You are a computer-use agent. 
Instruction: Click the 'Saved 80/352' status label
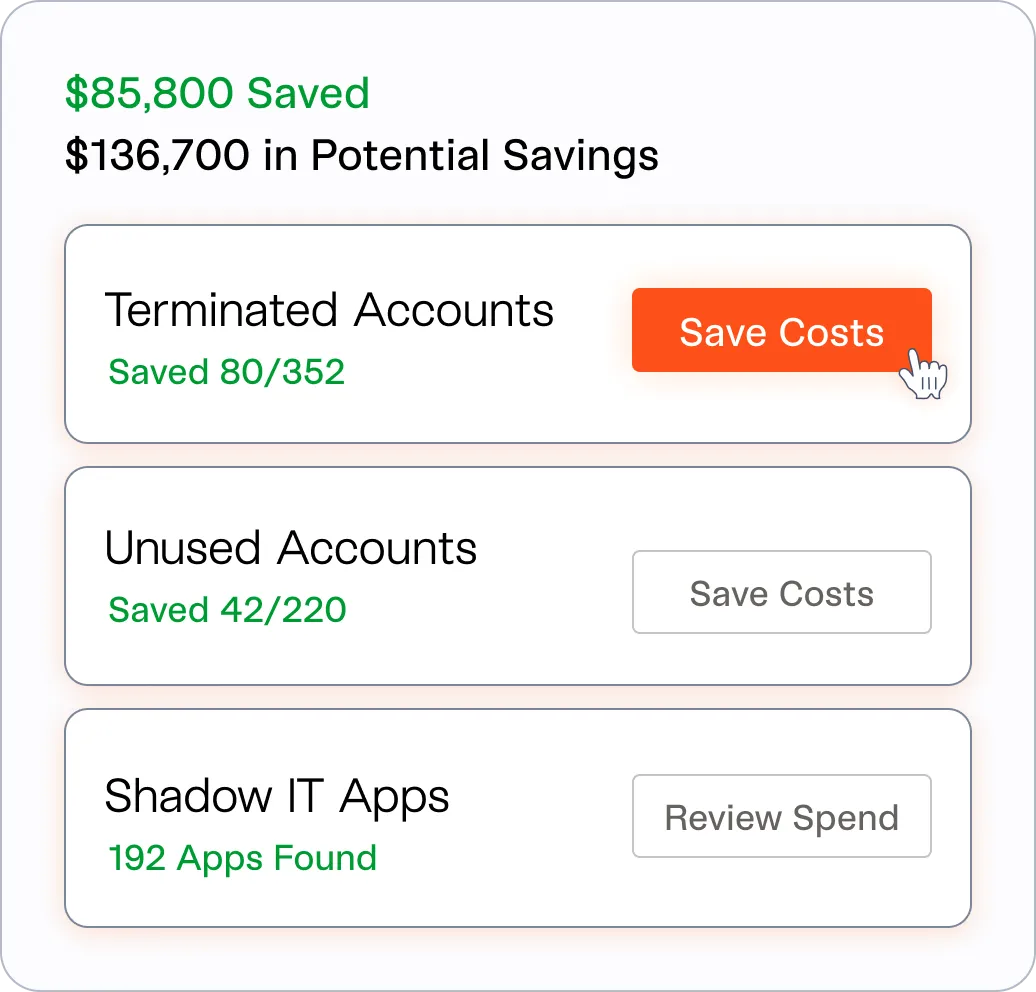tap(226, 371)
